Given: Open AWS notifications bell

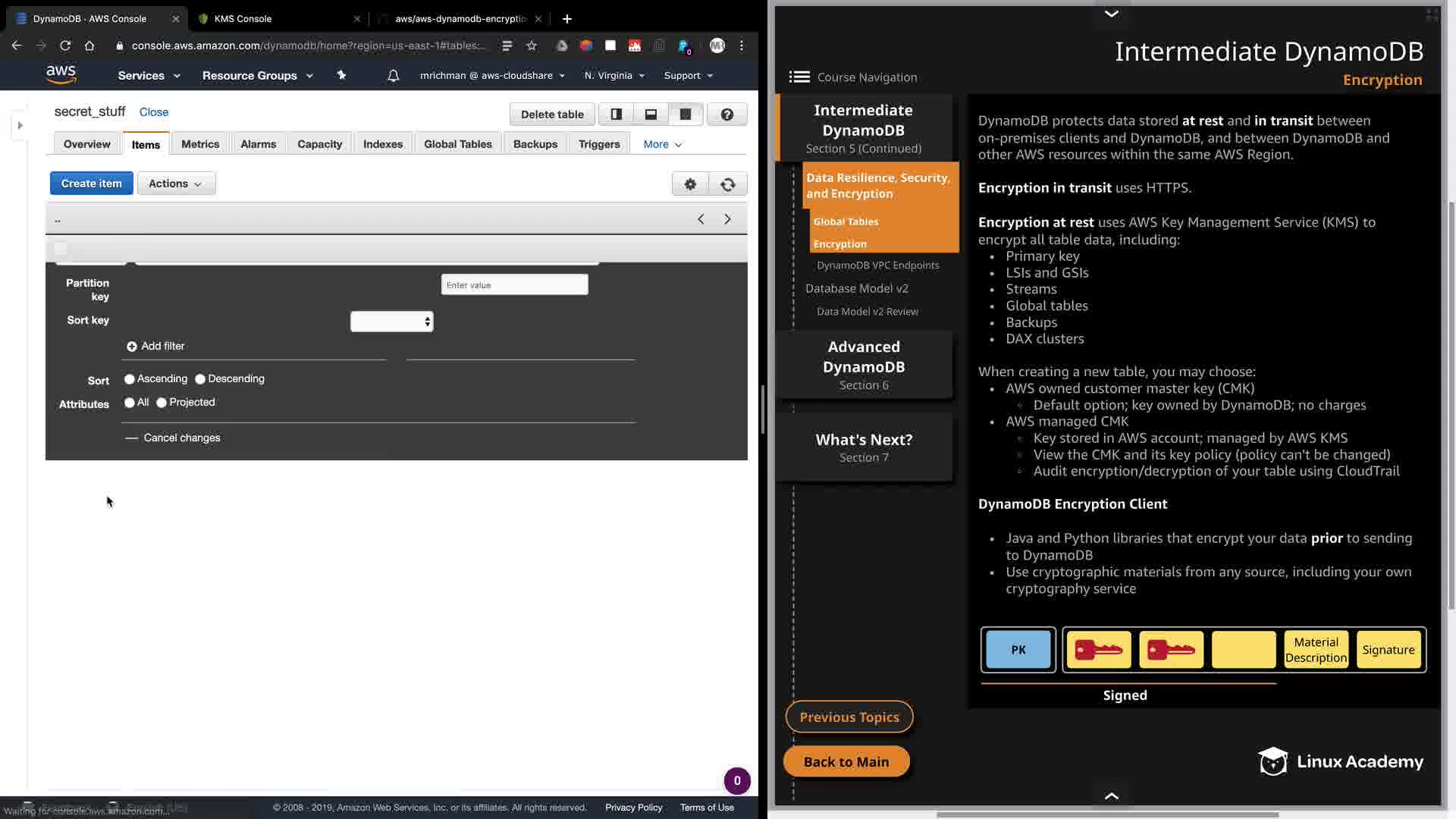Looking at the screenshot, I should coord(393,76).
